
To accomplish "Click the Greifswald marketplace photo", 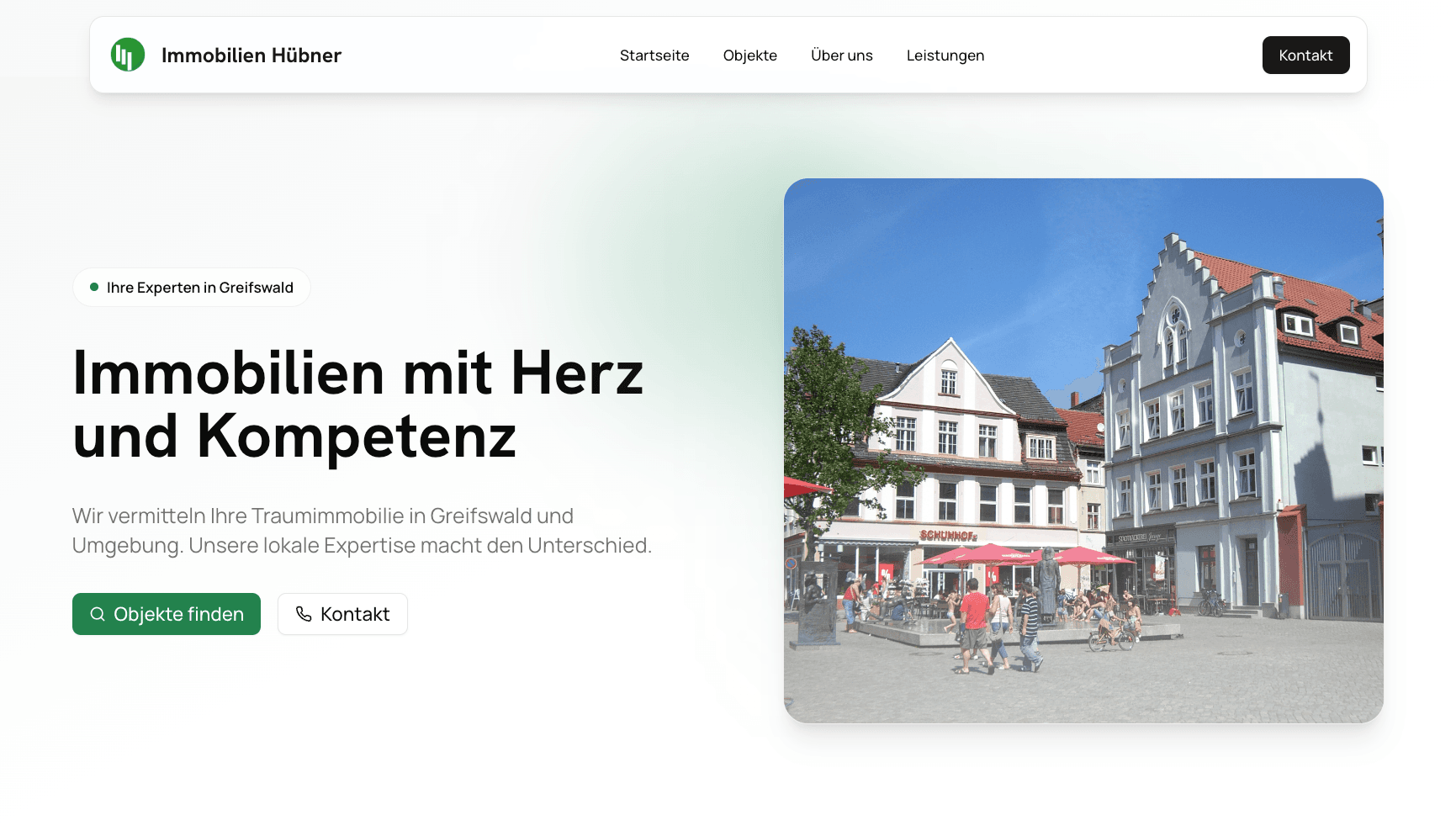I will click(x=1083, y=450).
